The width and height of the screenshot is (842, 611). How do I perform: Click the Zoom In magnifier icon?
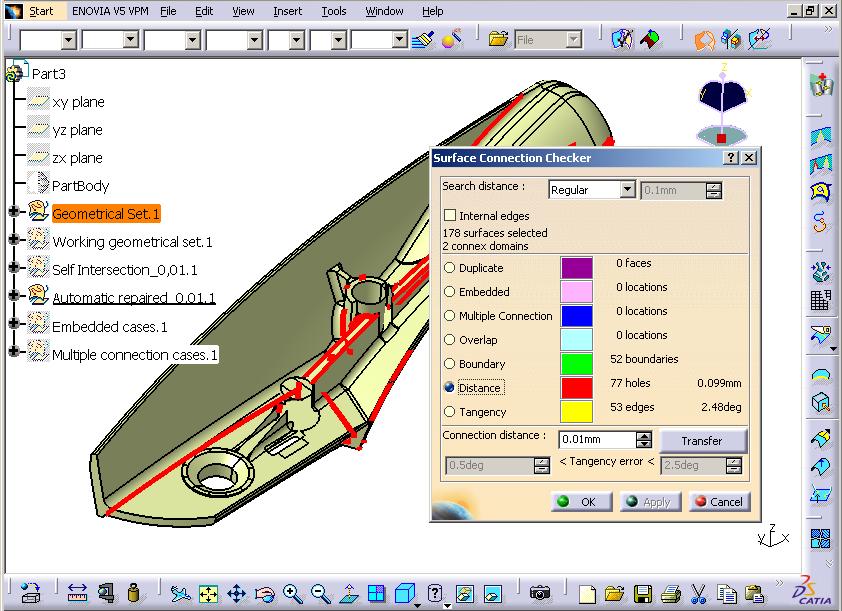coord(293,593)
